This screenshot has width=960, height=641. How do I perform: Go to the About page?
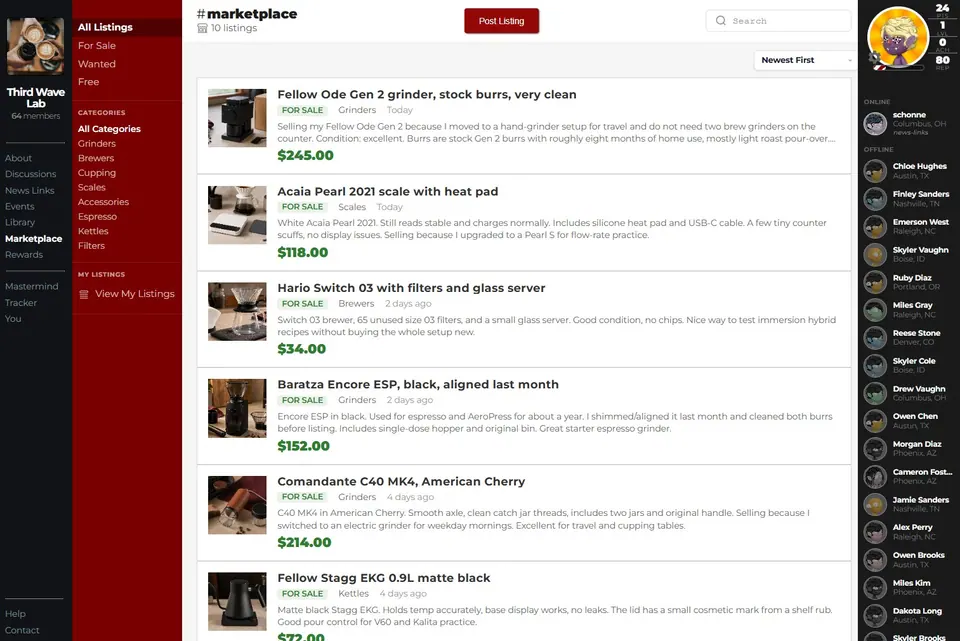(18, 158)
